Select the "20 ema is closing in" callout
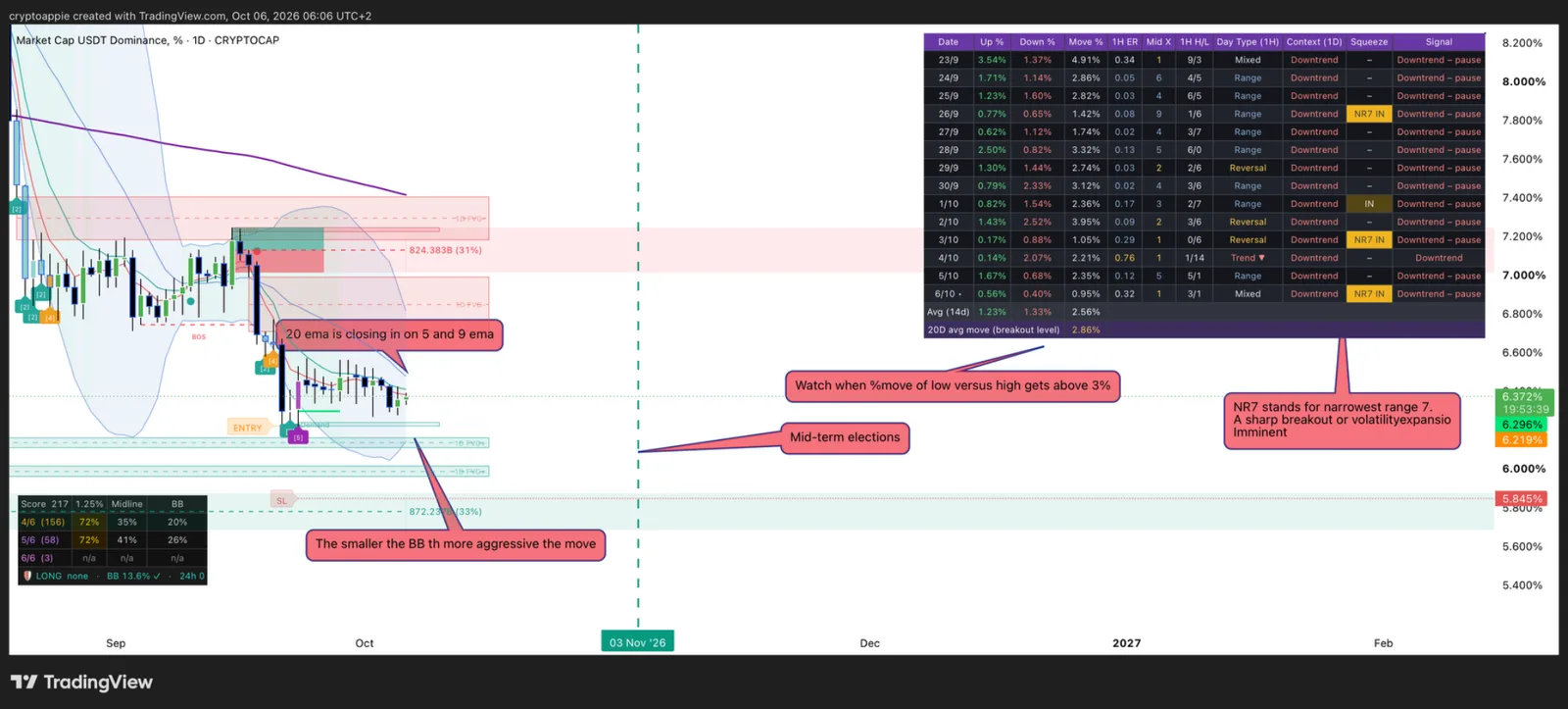 click(x=389, y=334)
